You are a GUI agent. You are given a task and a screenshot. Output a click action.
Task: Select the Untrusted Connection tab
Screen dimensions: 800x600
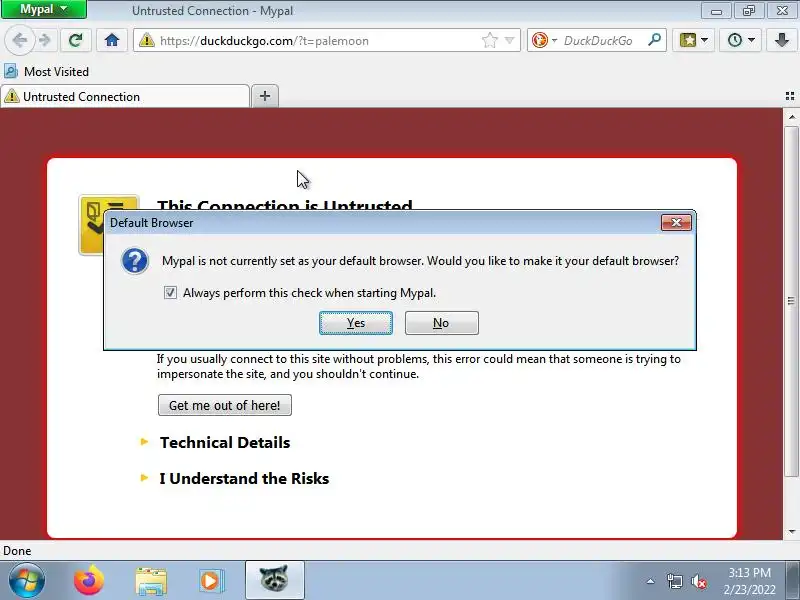125,96
